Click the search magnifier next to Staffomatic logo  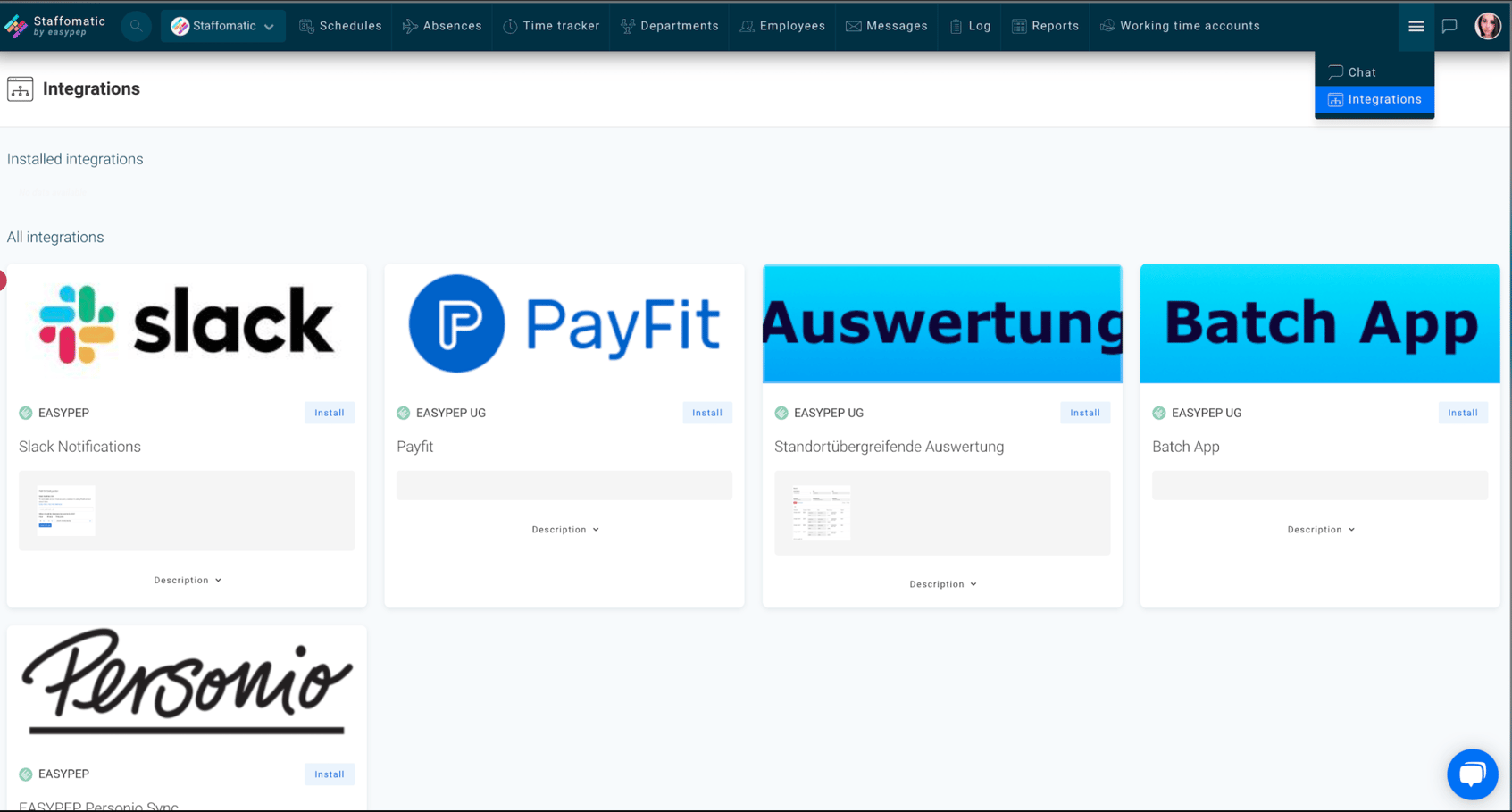tap(135, 26)
